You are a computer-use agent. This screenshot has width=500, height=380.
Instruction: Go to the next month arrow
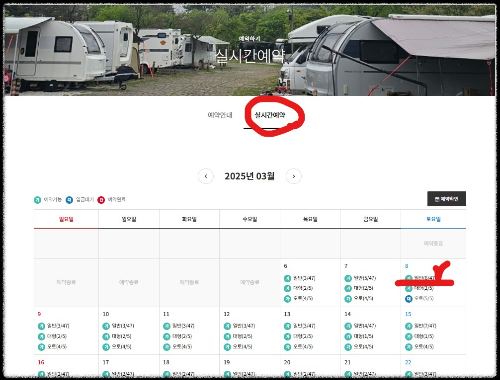coord(294,176)
